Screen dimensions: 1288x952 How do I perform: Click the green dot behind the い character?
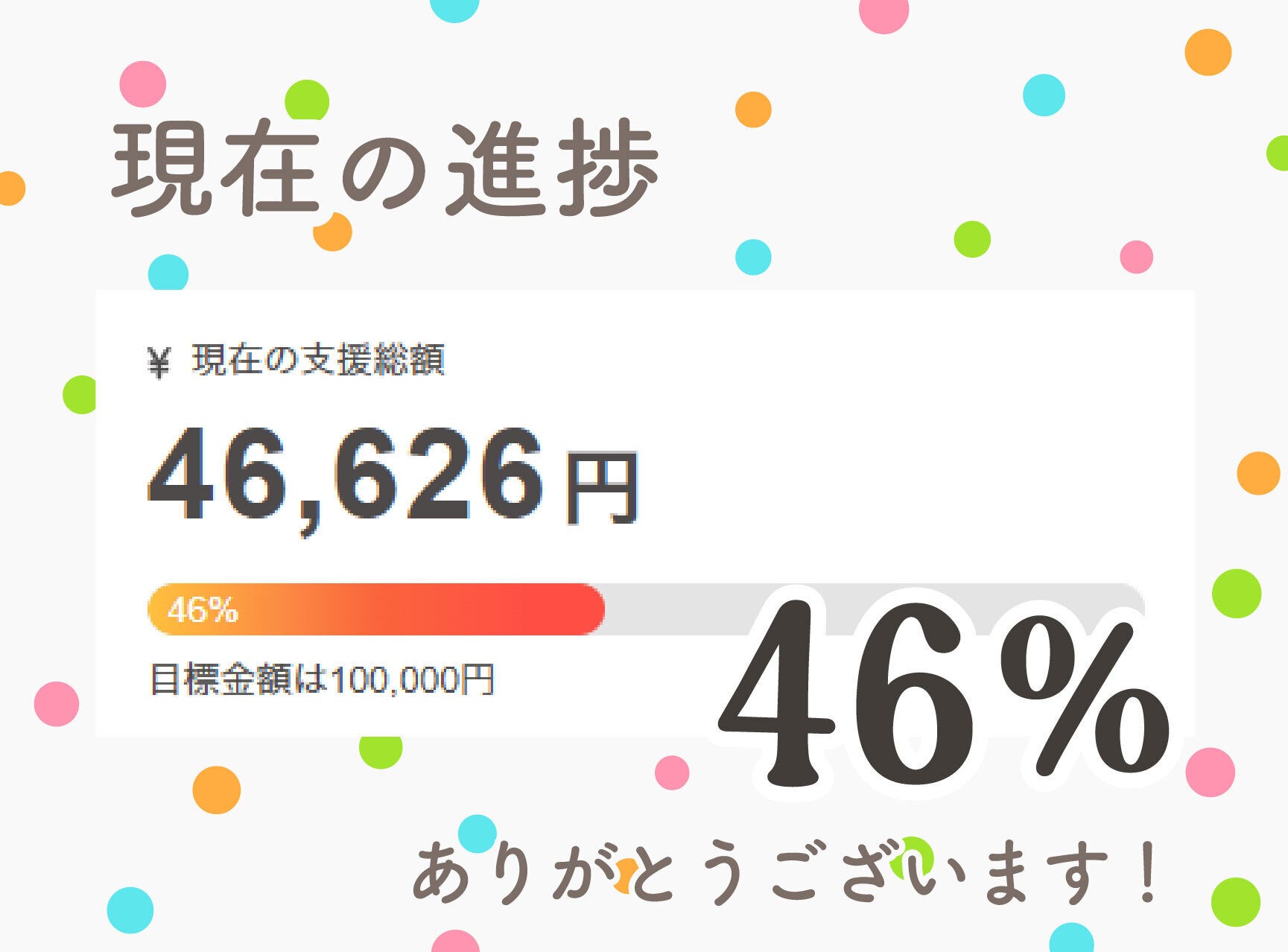(x=913, y=853)
